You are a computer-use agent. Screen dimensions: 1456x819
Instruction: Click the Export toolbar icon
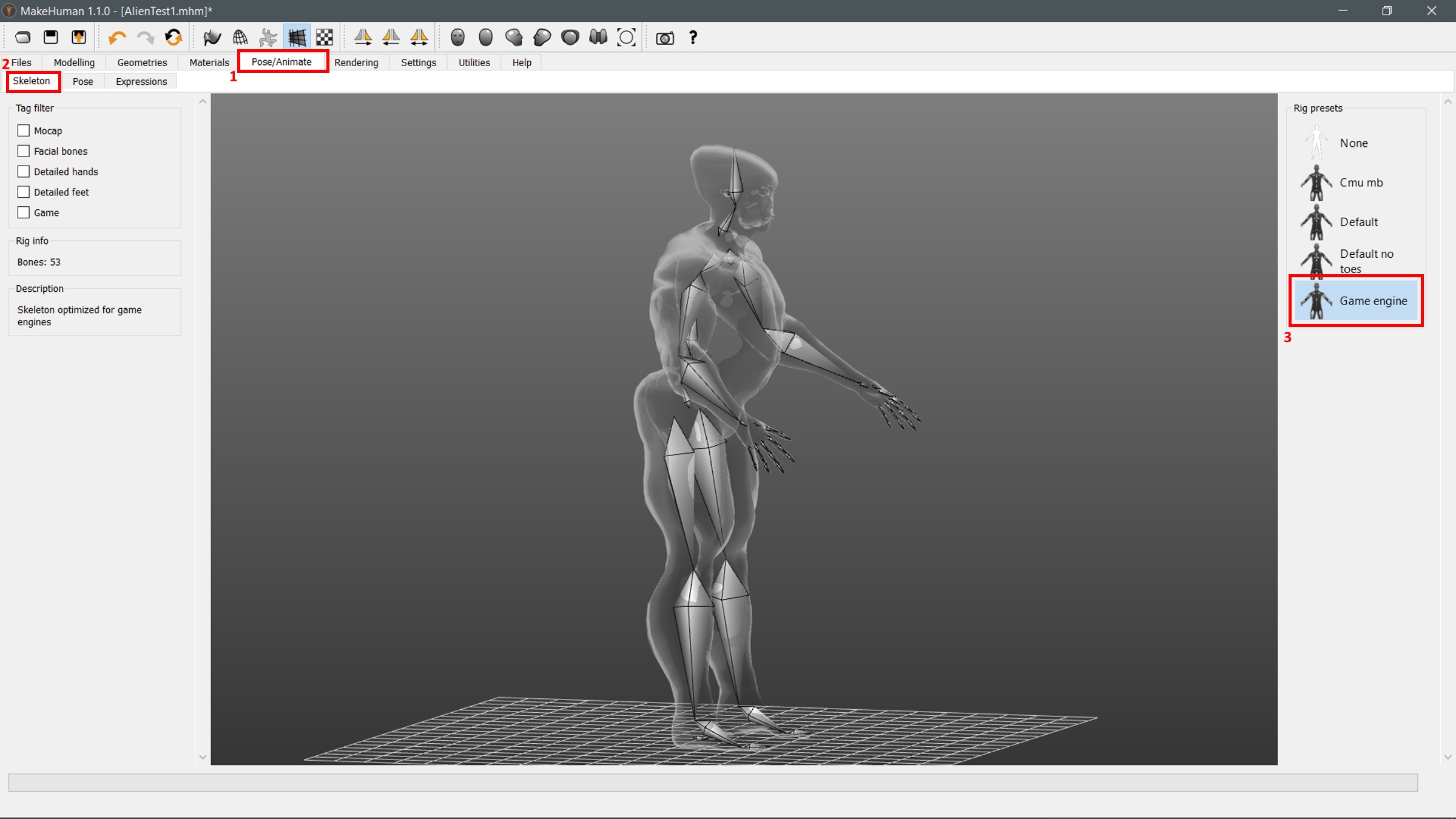(79, 38)
